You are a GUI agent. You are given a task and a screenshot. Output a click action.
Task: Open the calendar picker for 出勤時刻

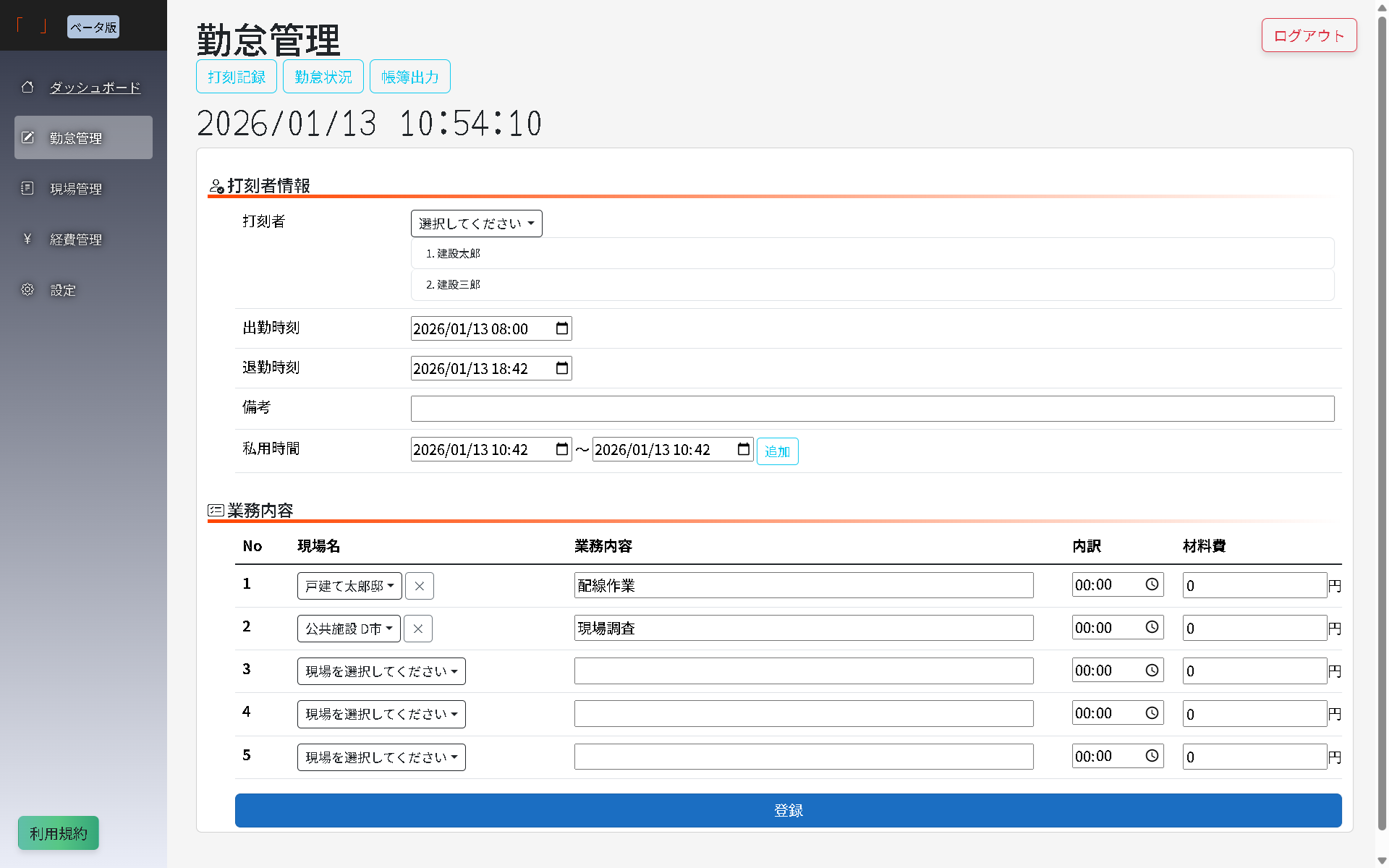[561, 328]
